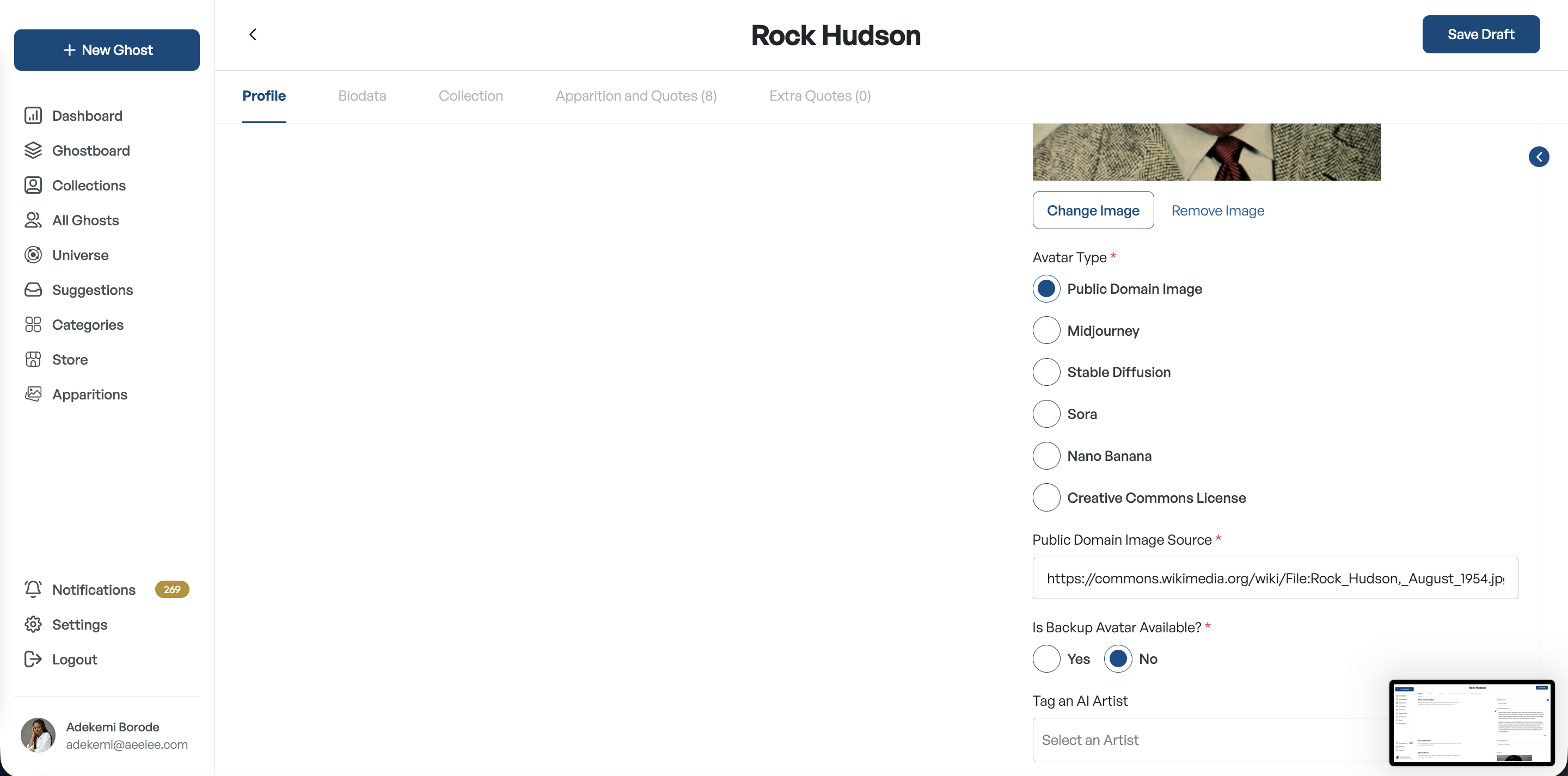Image resolution: width=1568 pixels, height=776 pixels.
Task: Go to Universe page
Action: tap(81, 255)
